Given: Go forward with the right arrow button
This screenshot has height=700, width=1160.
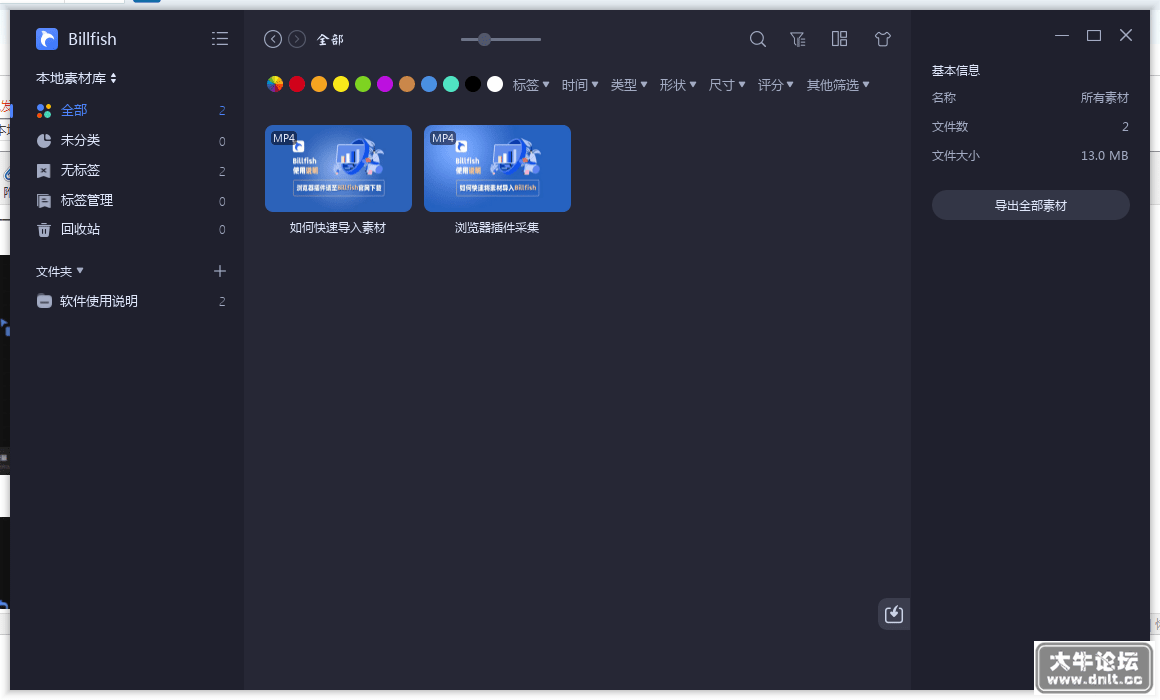Looking at the screenshot, I should tap(297, 39).
